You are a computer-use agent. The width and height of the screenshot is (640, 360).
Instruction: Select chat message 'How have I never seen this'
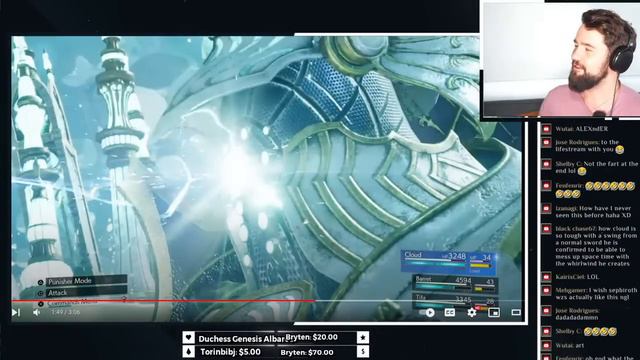point(593,211)
